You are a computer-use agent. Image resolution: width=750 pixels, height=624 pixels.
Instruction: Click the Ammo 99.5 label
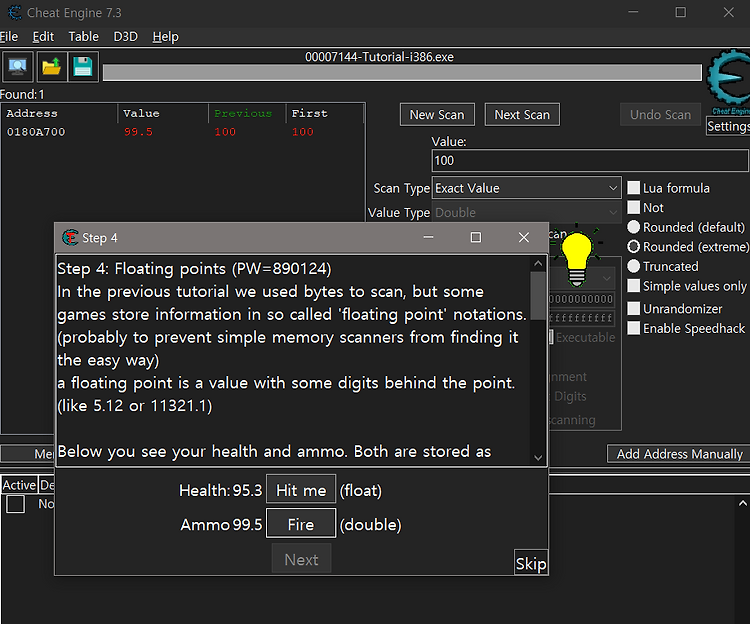(221, 525)
